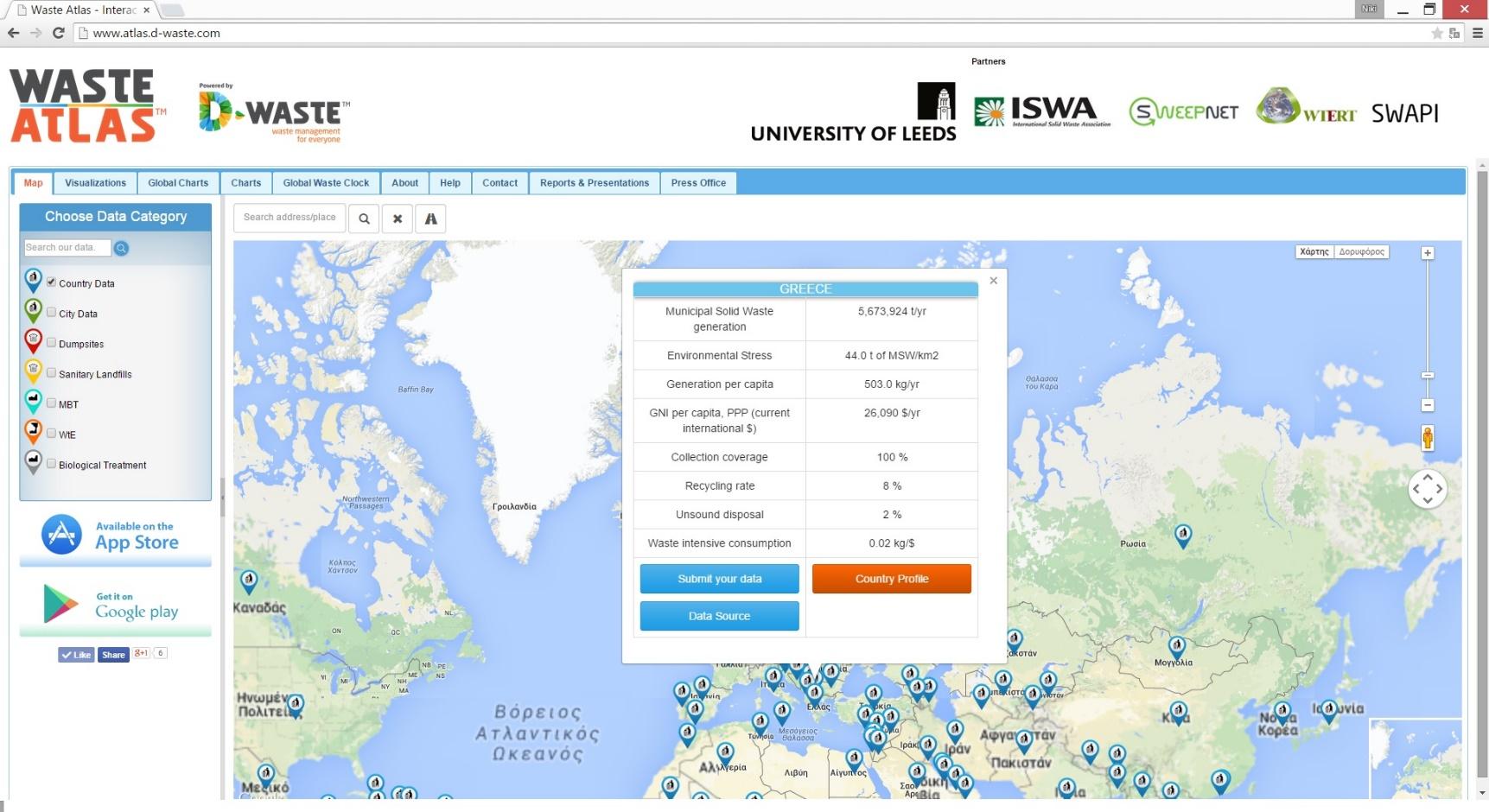Viewport: 1489px width, 812px height.
Task: Click the ISWA partner logo
Action: click(1042, 111)
